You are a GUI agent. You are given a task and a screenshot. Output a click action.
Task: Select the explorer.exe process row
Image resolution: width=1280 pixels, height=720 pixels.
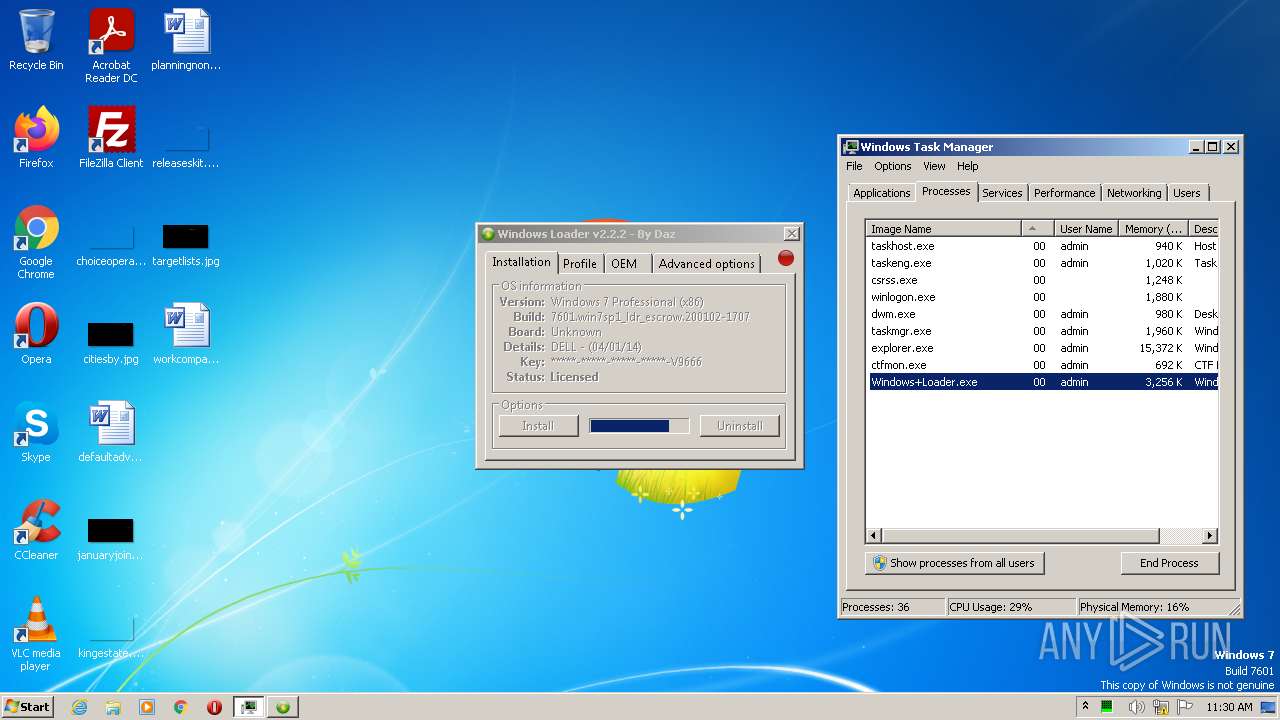(1043, 348)
